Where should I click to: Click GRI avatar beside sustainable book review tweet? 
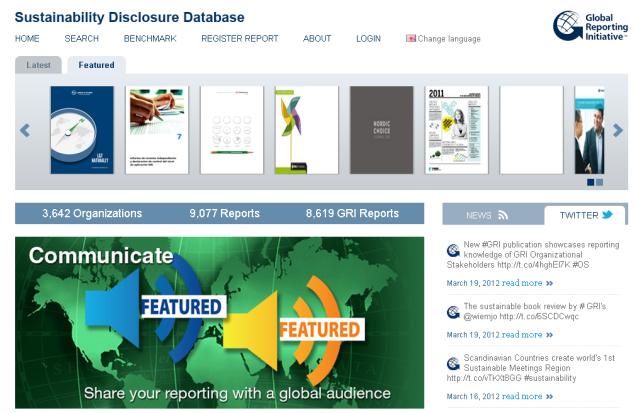(453, 312)
